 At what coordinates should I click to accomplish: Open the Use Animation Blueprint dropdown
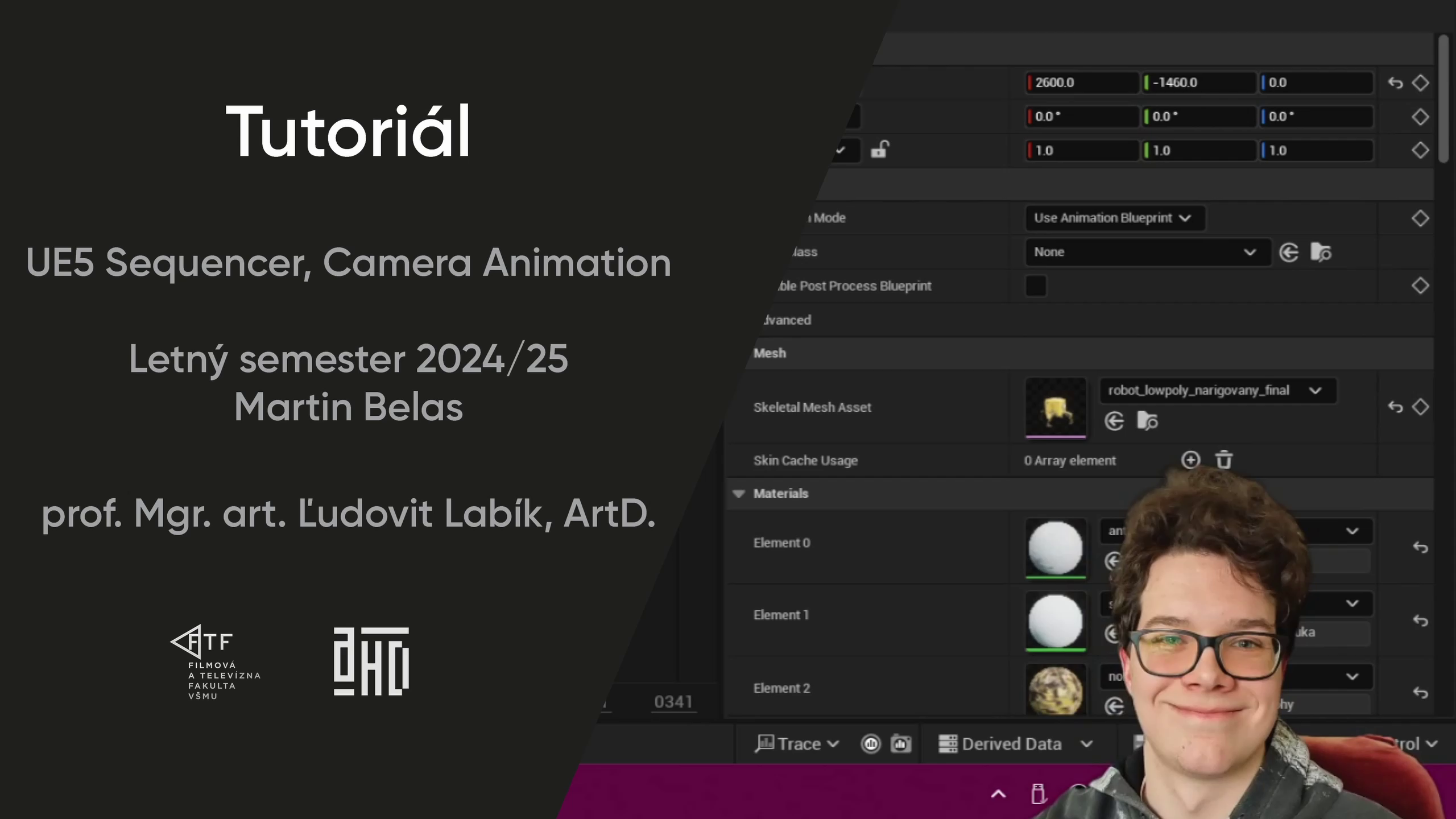tap(1114, 218)
